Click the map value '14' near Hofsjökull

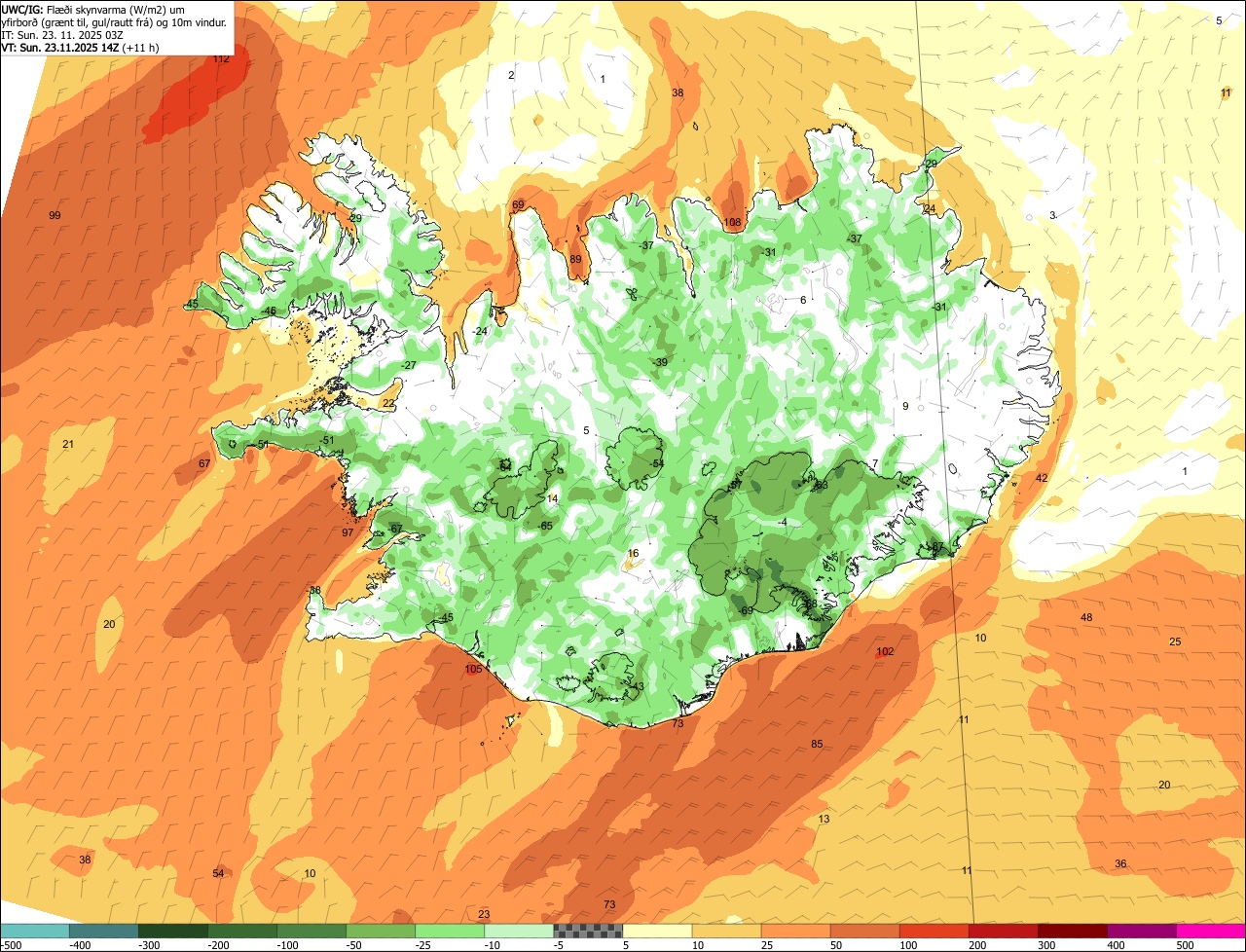(x=553, y=498)
